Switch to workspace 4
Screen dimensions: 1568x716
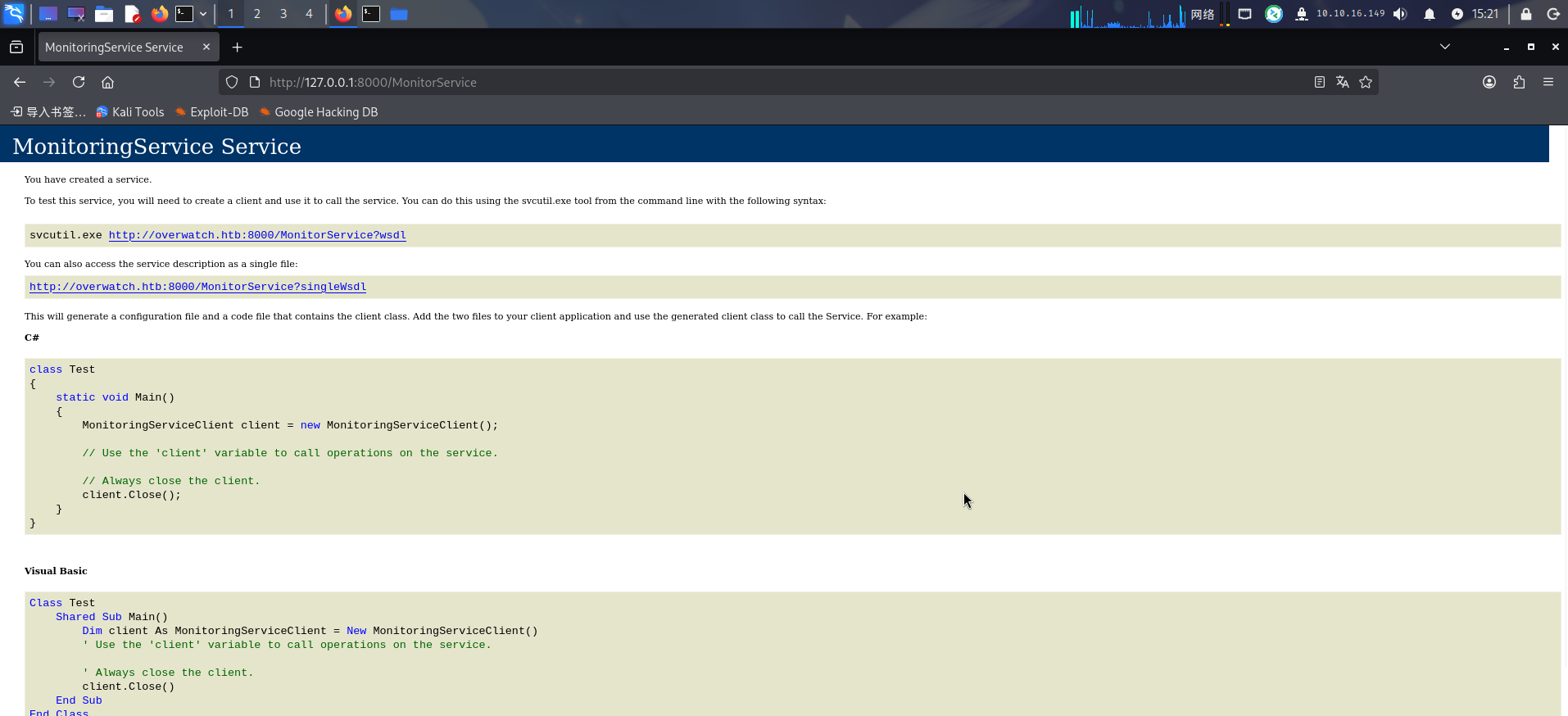pyautogui.click(x=309, y=14)
